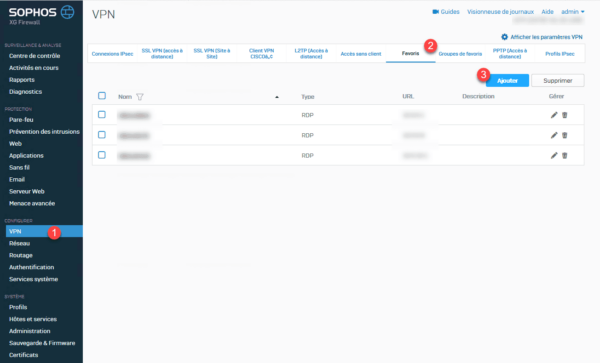Click the sort arrow in Nom column

point(277,97)
